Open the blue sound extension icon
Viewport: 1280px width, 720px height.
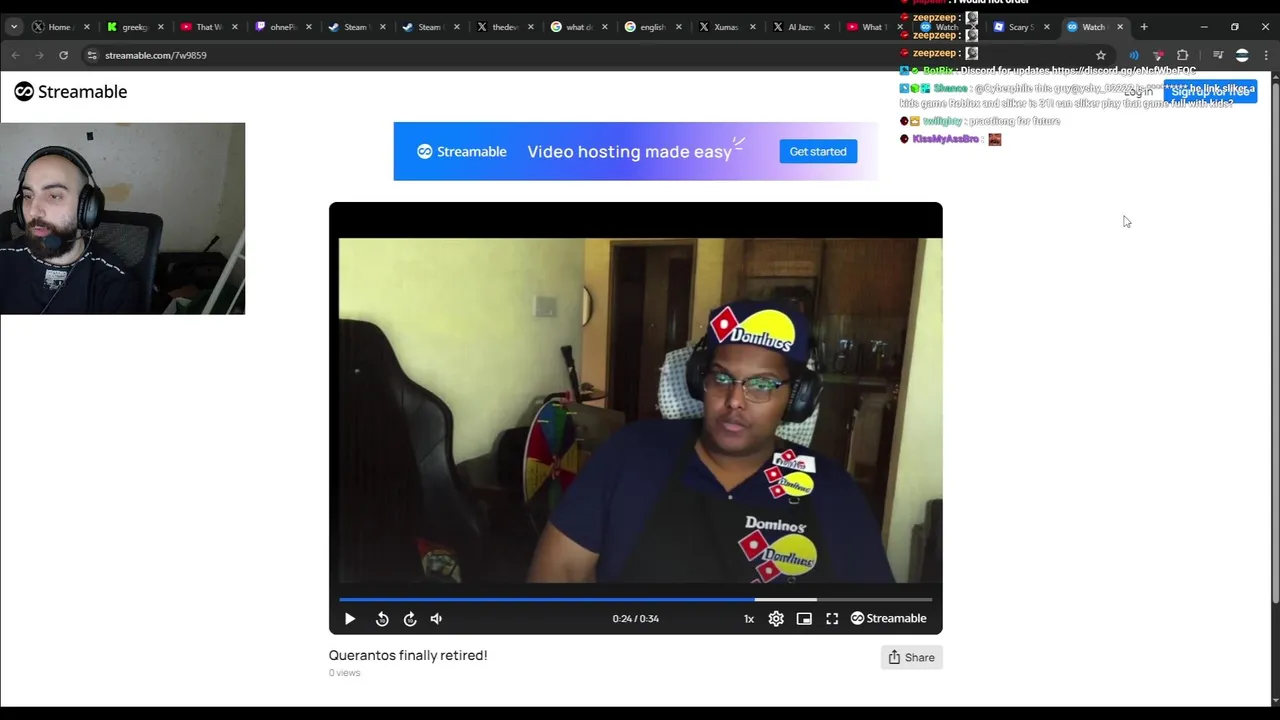[1134, 55]
